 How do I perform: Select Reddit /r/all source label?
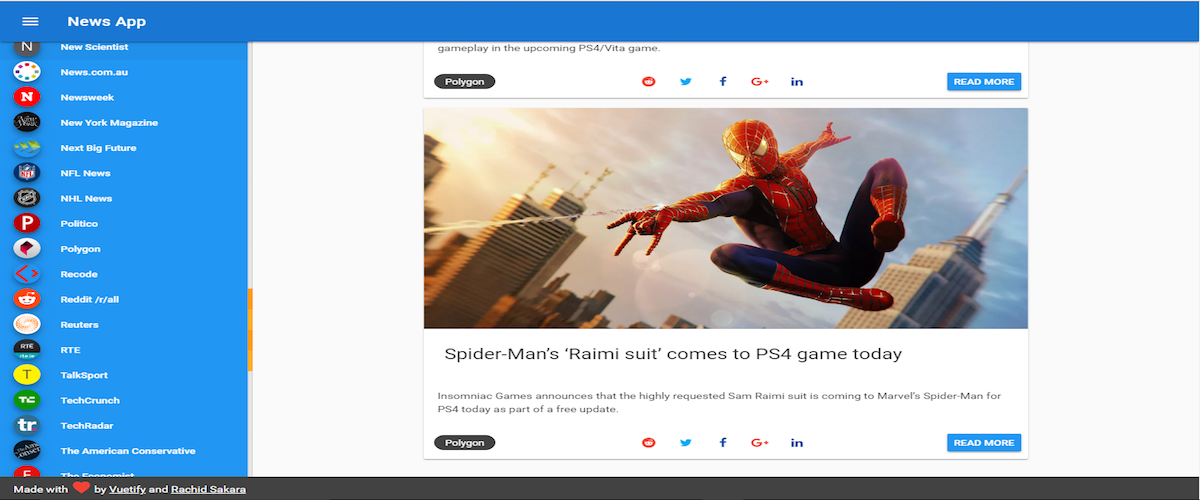coord(90,299)
